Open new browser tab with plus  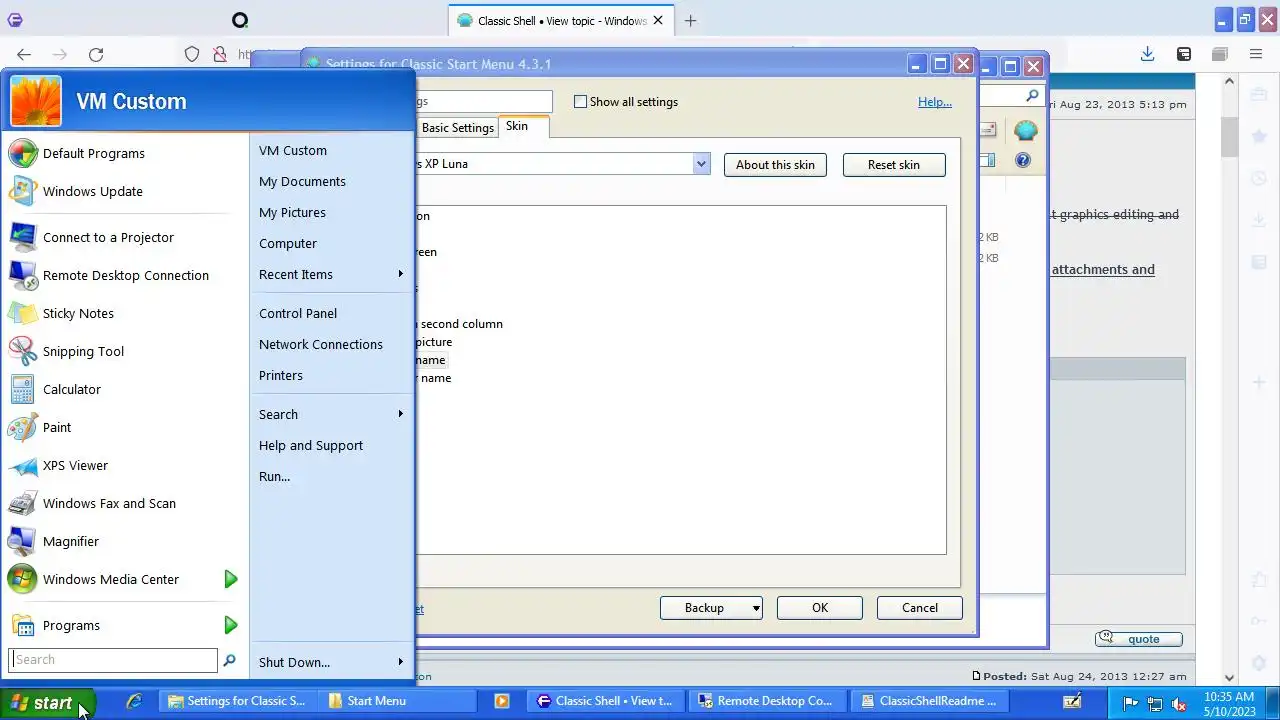(x=690, y=20)
